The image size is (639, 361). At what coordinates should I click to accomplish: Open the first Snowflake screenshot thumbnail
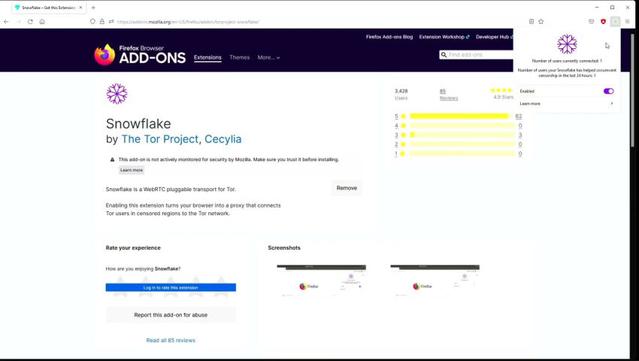pos(321,280)
